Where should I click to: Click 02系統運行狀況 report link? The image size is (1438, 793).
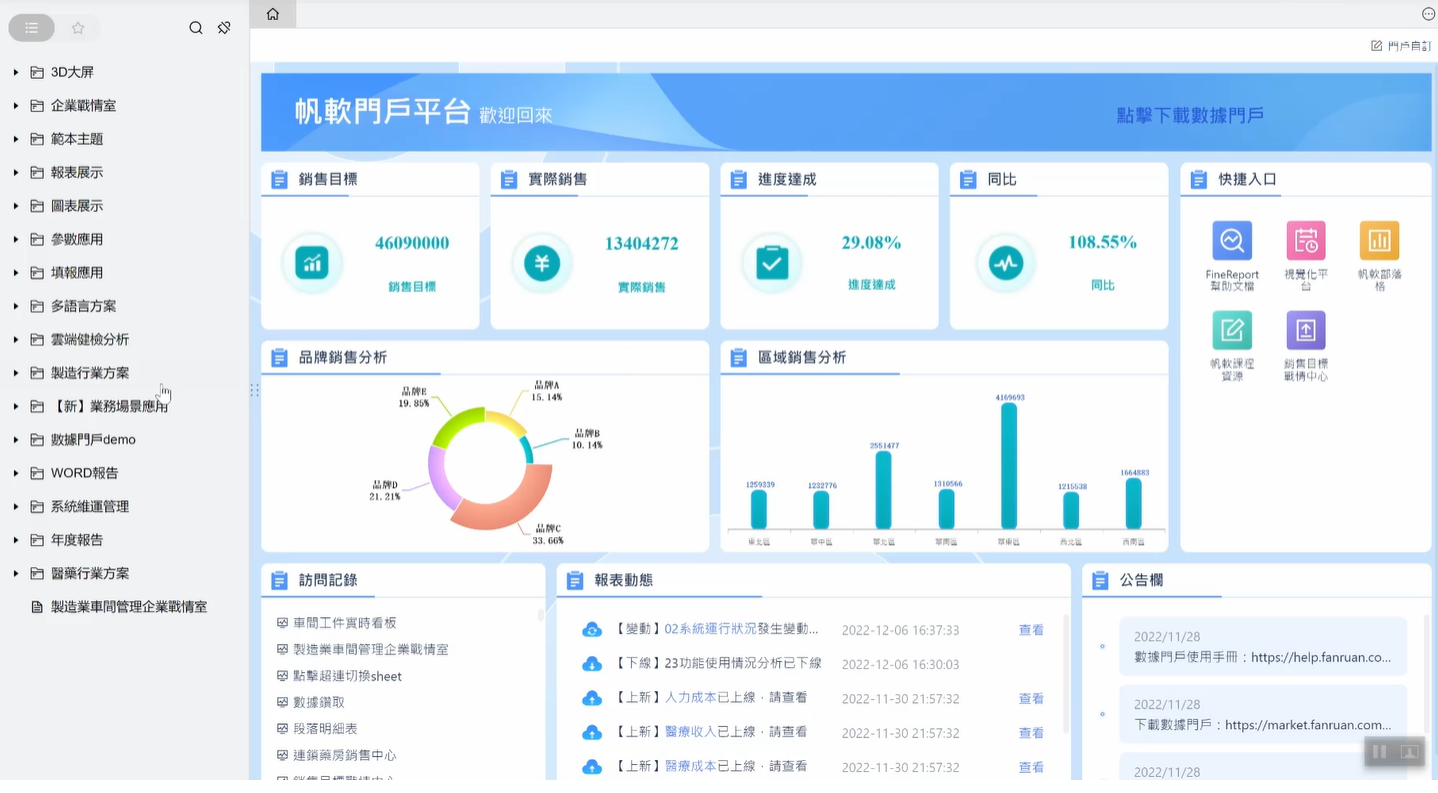(710, 629)
